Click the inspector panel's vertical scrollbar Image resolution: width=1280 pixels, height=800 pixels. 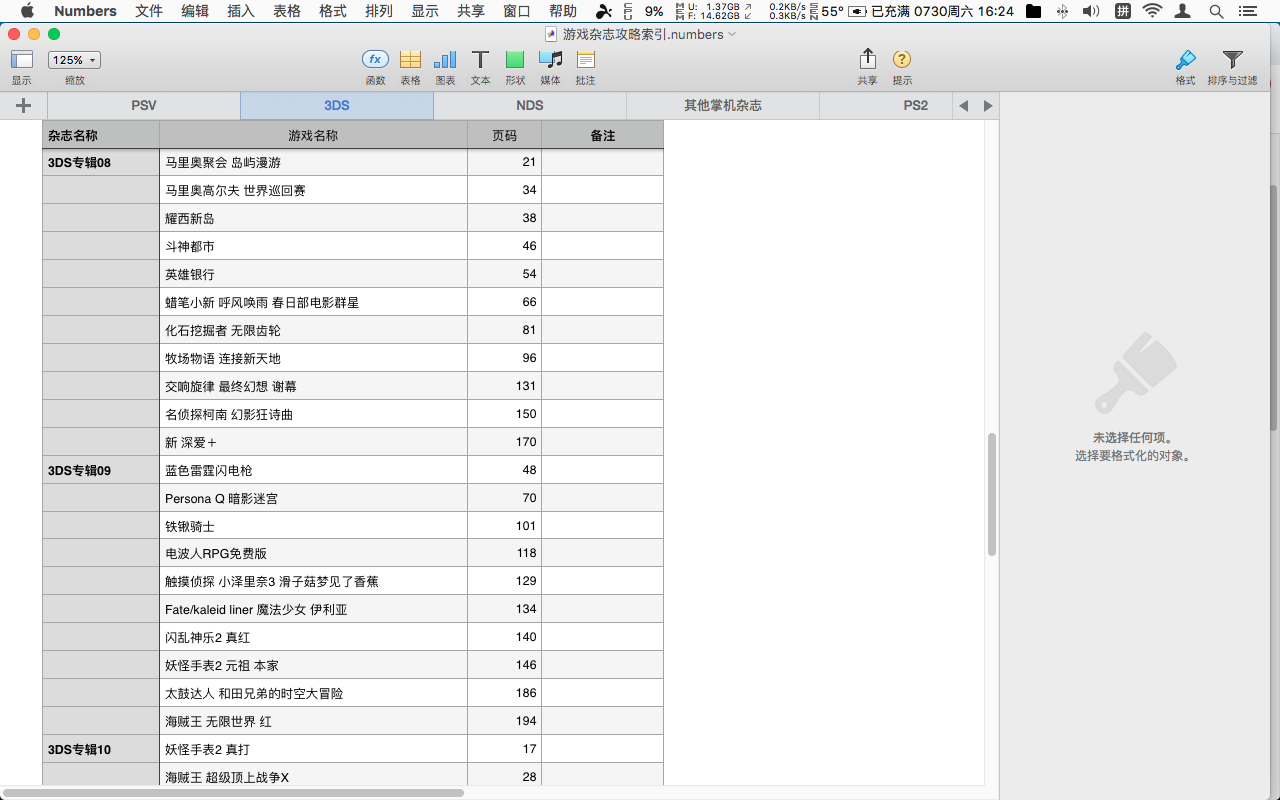[1273, 308]
